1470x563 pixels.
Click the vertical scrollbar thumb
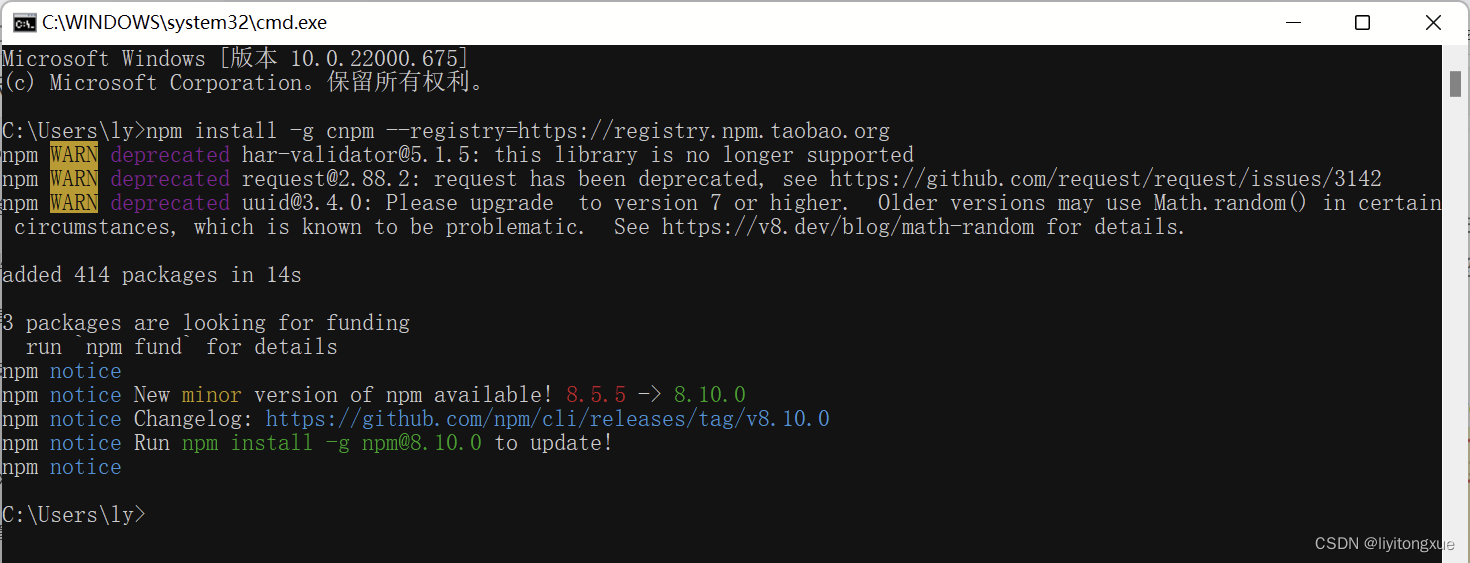[x=1456, y=84]
